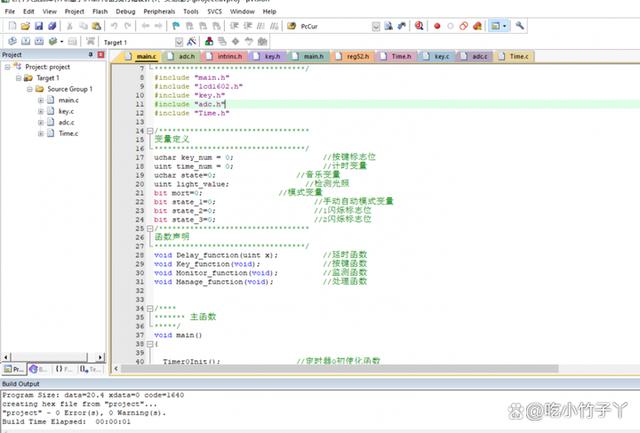
Task: Collapse the code fold at line 14
Action: tap(150, 131)
